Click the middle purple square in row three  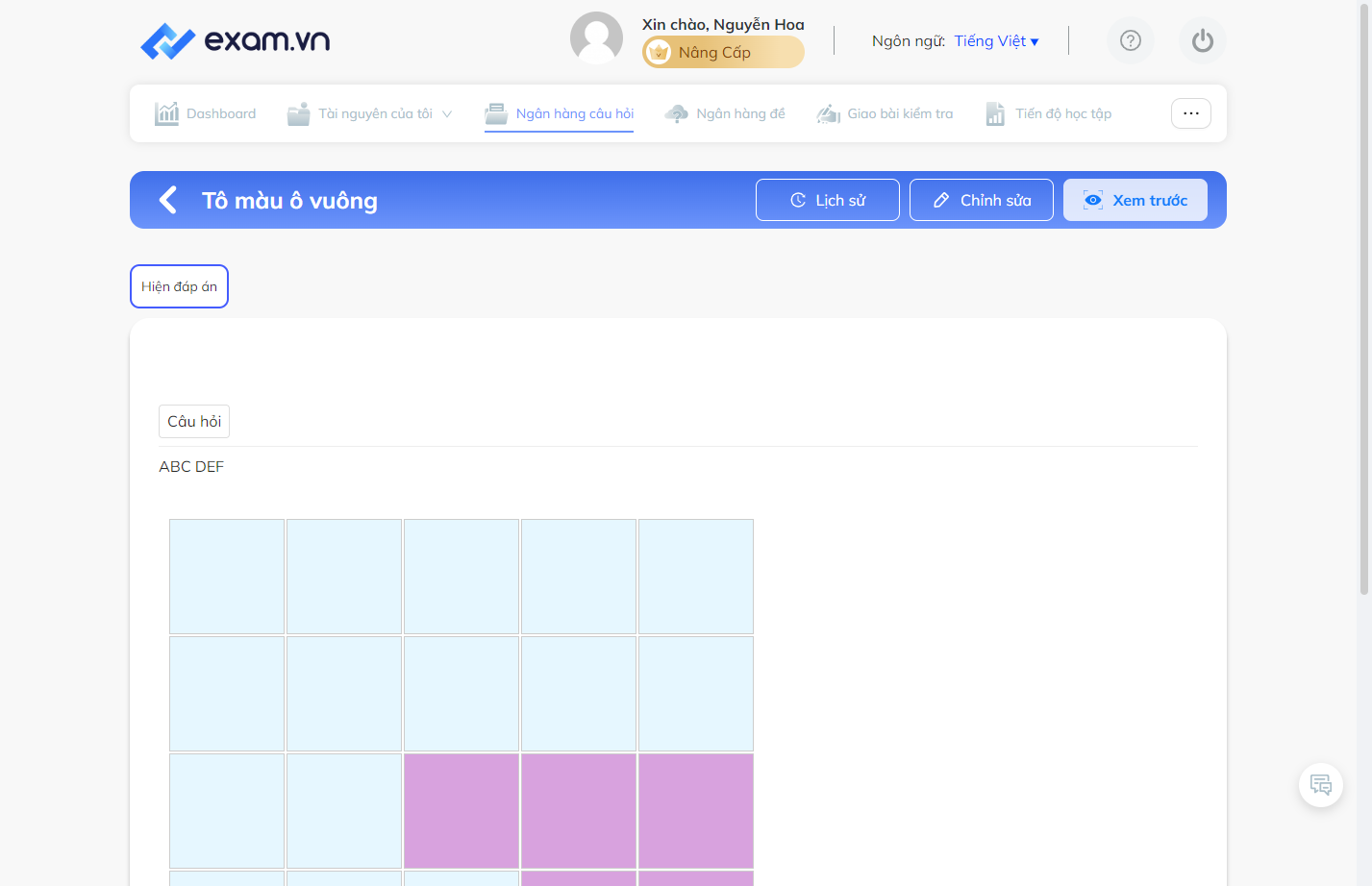coord(579,811)
